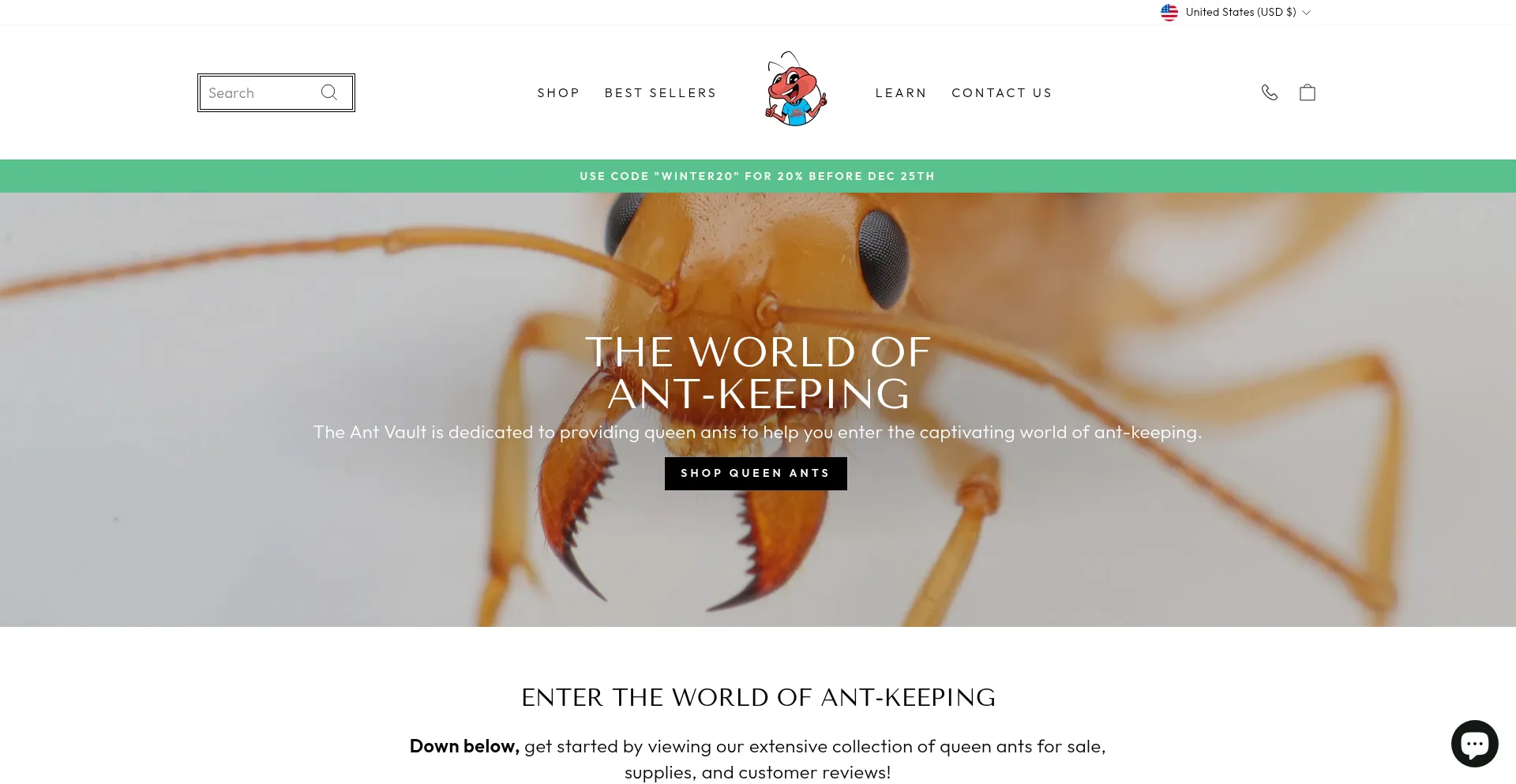Open the phone contact icon
The width and height of the screenshot is (1516, 784).
(1270, 92)
